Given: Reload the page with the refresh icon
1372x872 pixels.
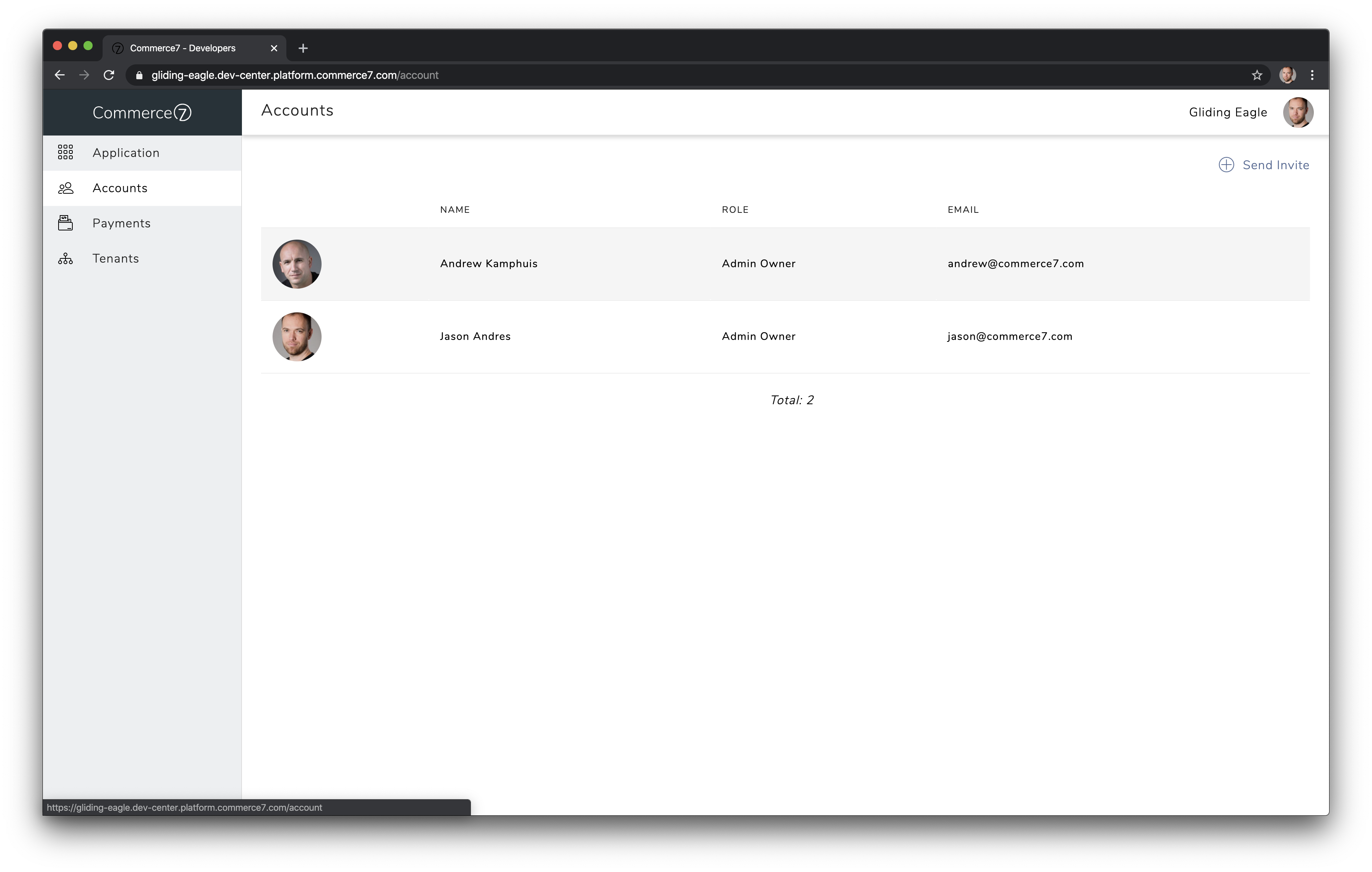Looking at the screenshot, I should coord(109,75).
